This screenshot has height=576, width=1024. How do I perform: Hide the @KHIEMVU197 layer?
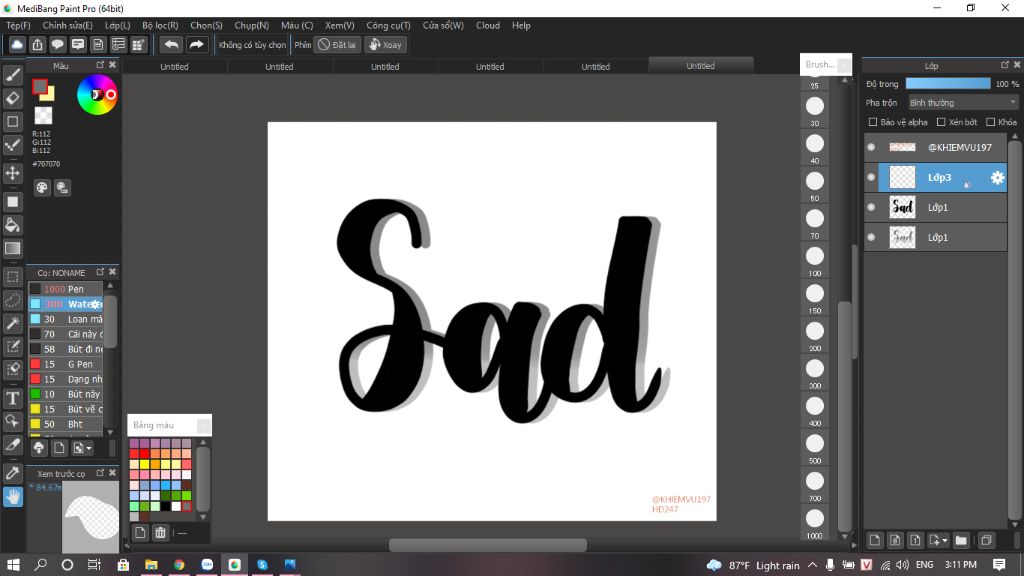[x=871, y=148]
